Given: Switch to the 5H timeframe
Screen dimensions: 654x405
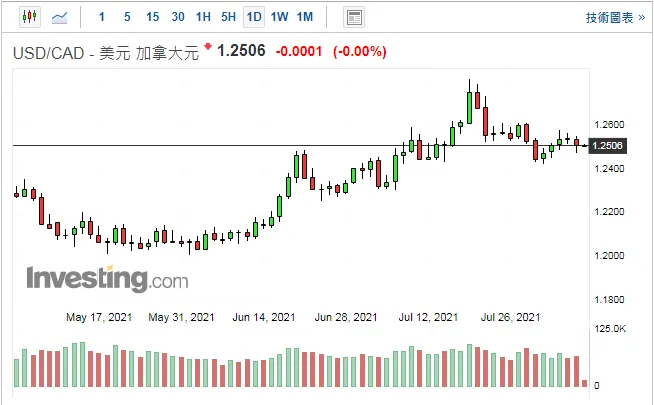Looking at the screenshot, I should tap(229, 17).
